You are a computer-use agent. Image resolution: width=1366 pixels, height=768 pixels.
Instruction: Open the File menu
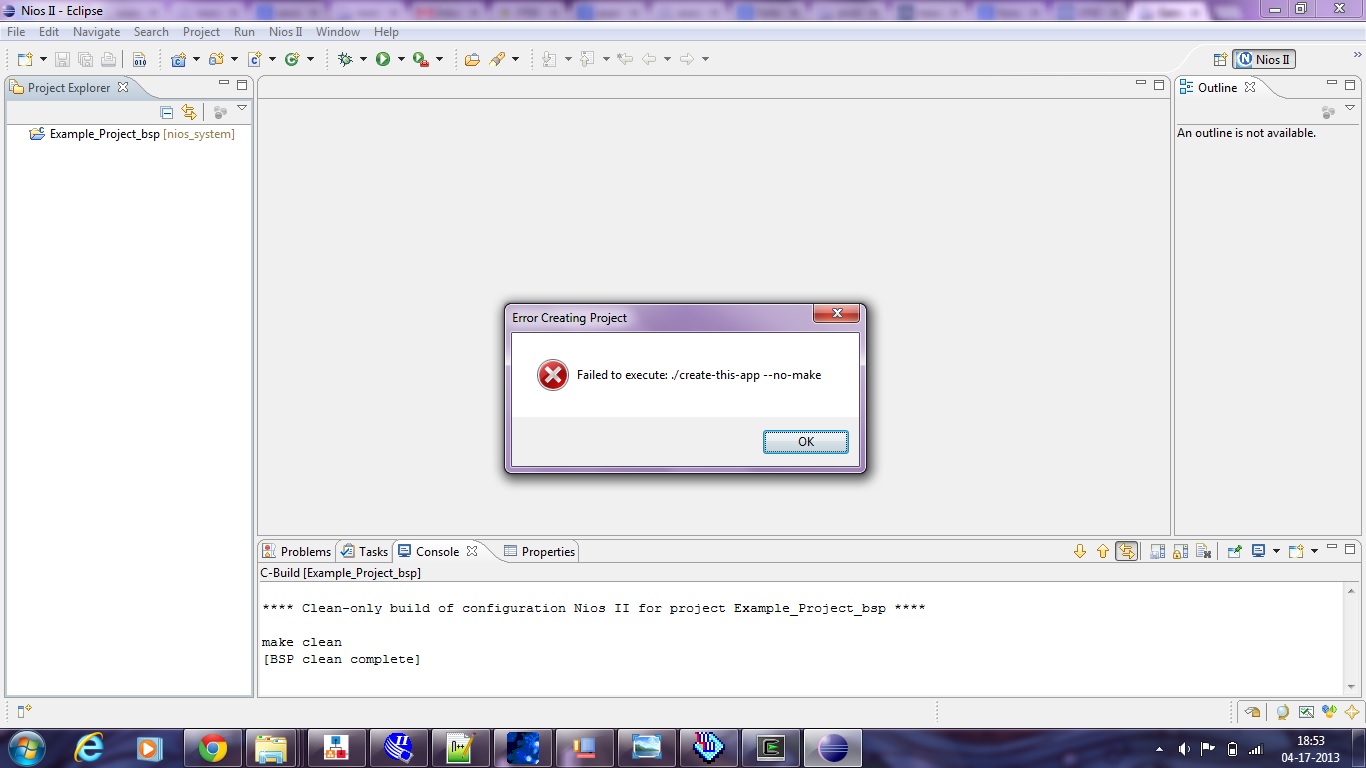[16, 32]
